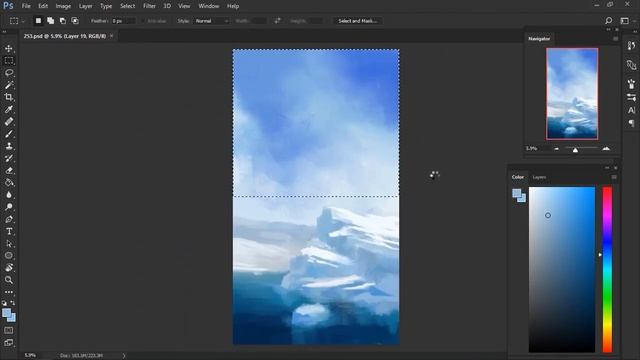Select the Dodge tool

9,207
